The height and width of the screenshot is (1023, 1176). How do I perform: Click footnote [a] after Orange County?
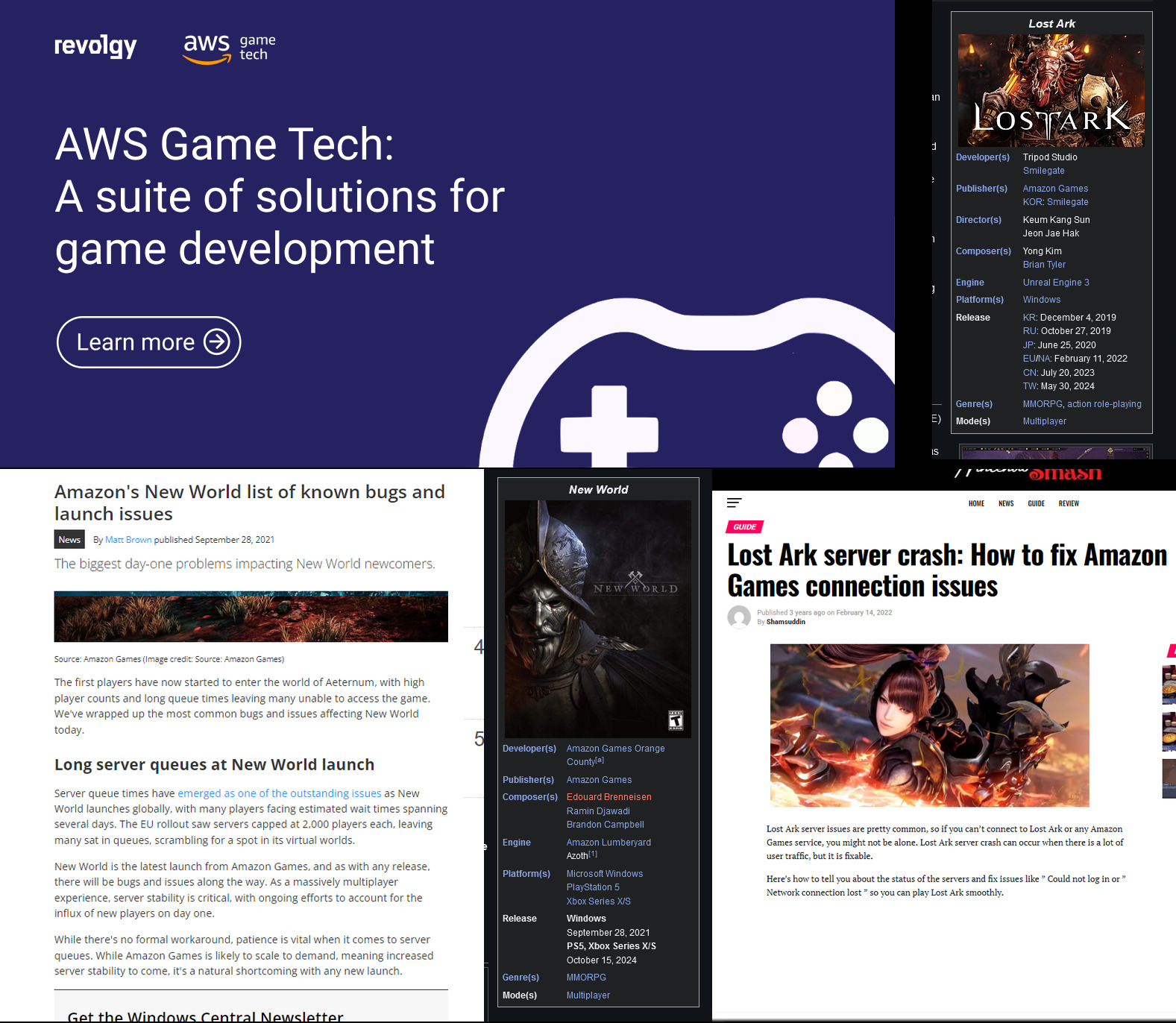pos(600,760)
